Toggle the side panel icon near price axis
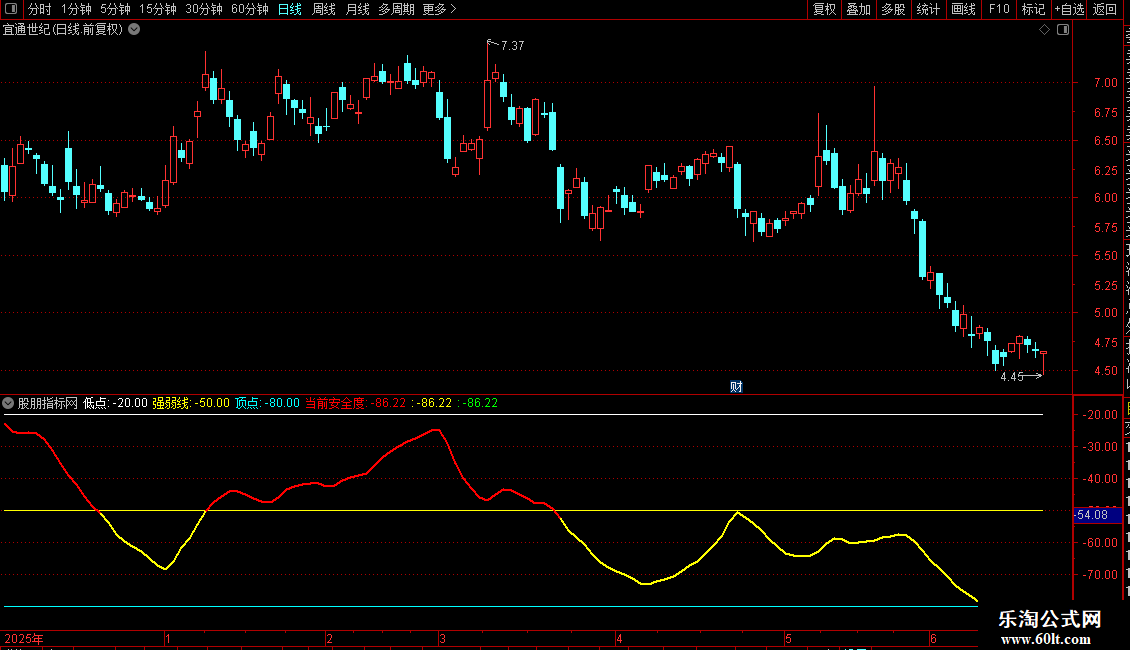 [x=1063, y=30]
